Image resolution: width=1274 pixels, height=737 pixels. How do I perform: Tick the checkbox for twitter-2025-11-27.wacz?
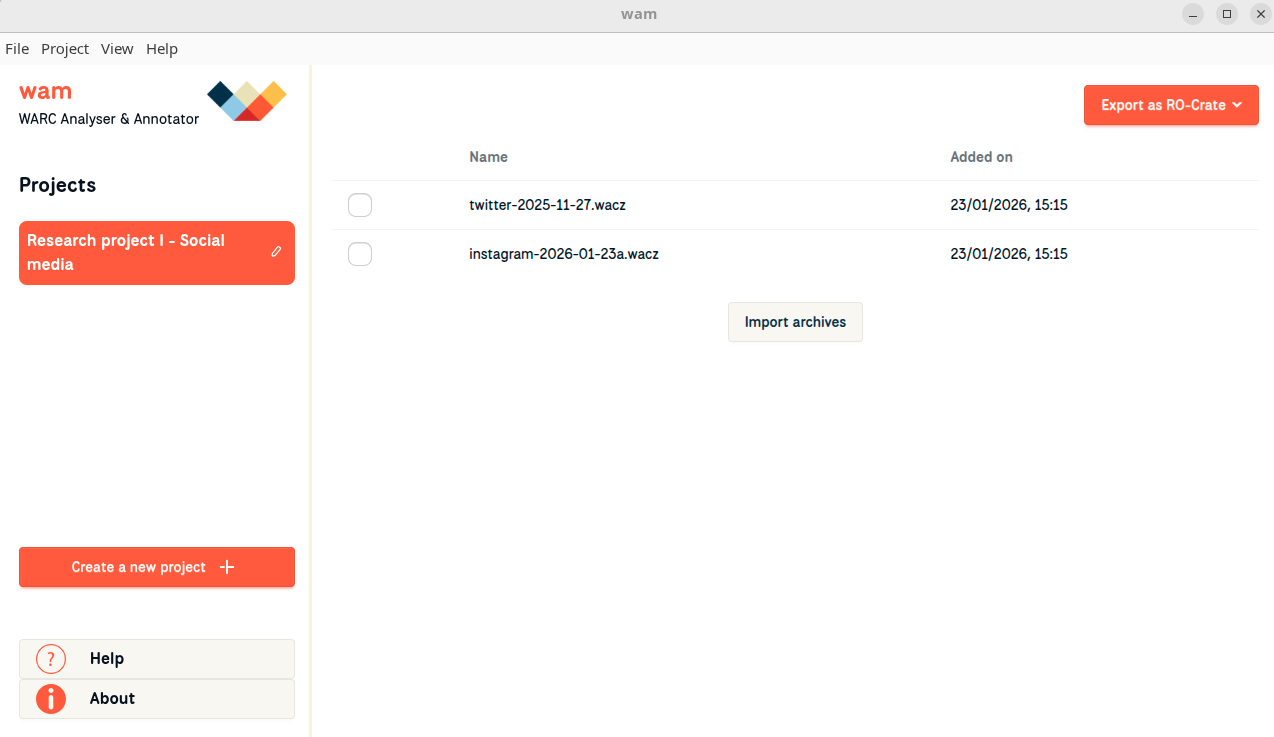360,205
